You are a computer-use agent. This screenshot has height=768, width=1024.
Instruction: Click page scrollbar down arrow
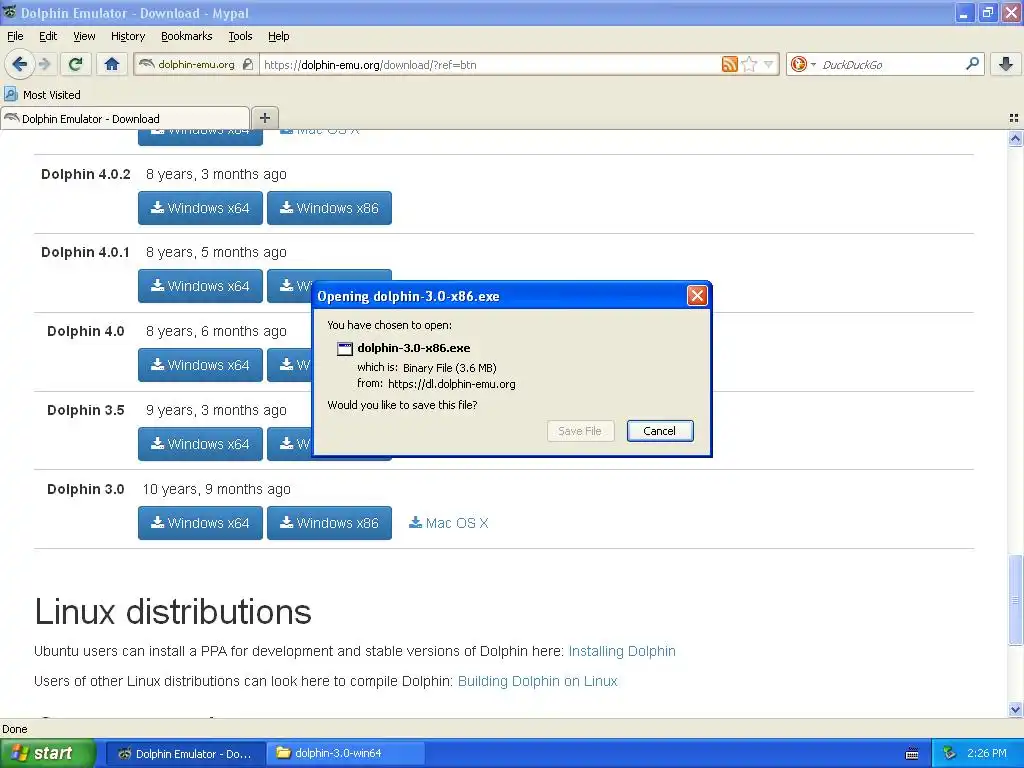pos(1015,709)
